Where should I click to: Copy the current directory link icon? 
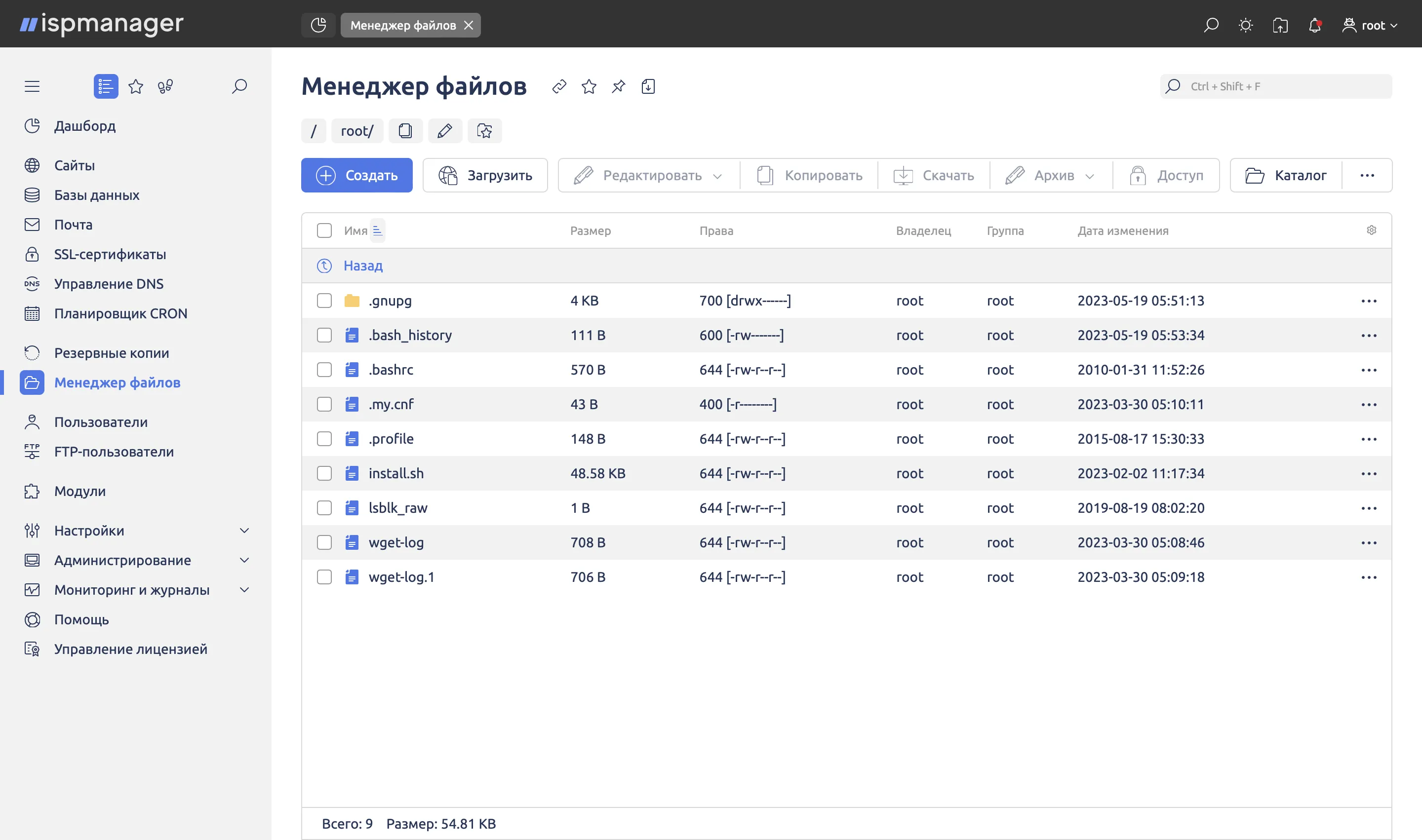pos(559,86)
